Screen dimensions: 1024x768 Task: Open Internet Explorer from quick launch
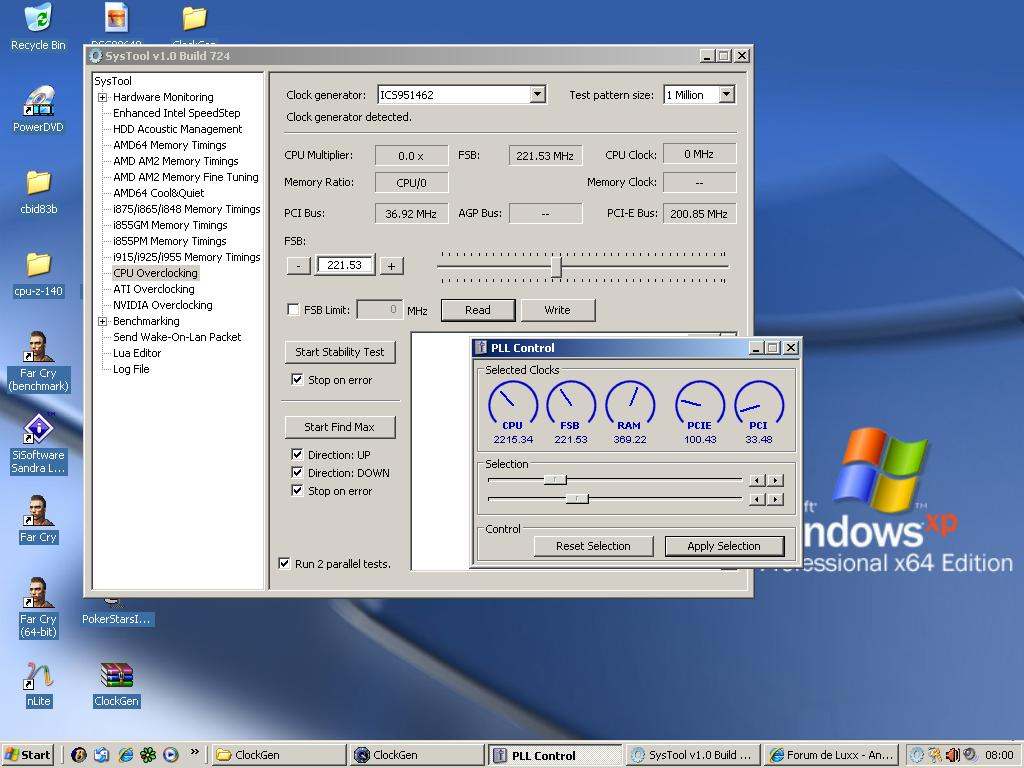(125, 755)
